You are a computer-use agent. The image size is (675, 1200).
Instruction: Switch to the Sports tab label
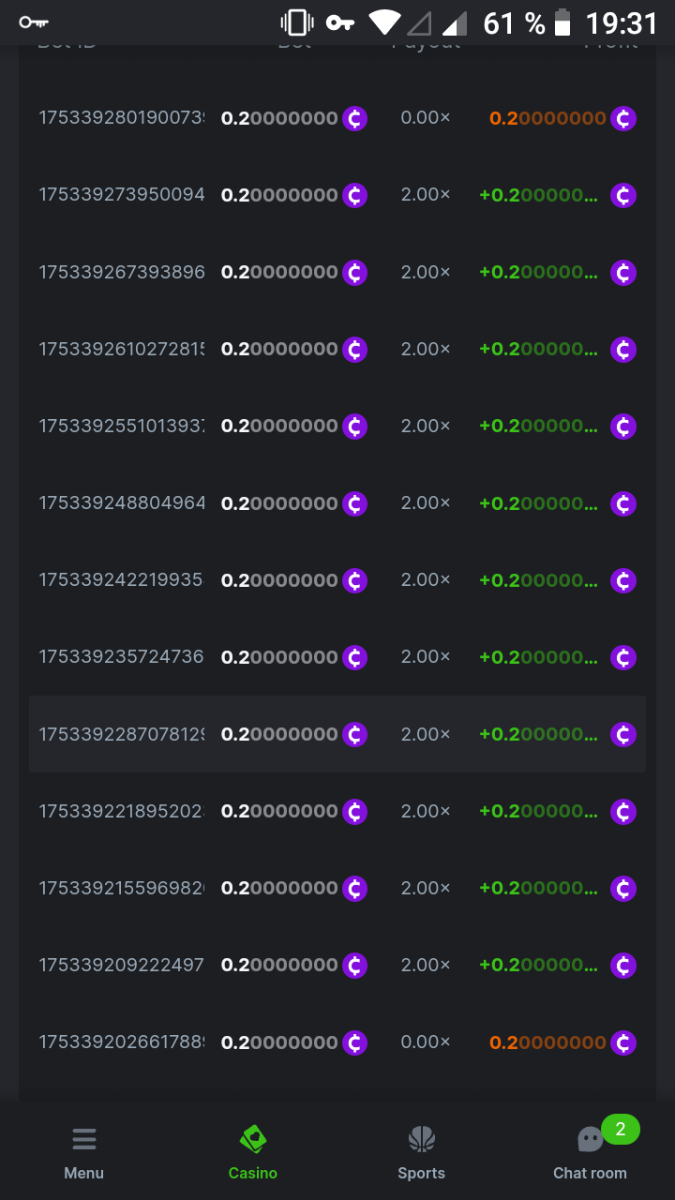coord(421,1173)
